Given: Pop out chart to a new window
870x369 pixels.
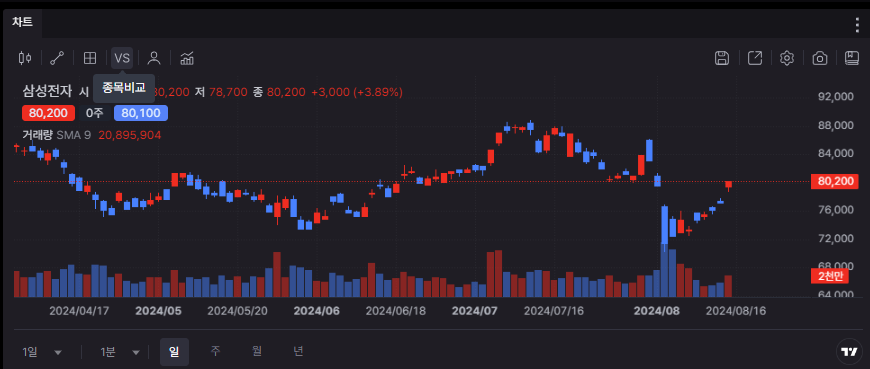Looking at the screenshot, I should pyautogui.click(x=755, y=58).
